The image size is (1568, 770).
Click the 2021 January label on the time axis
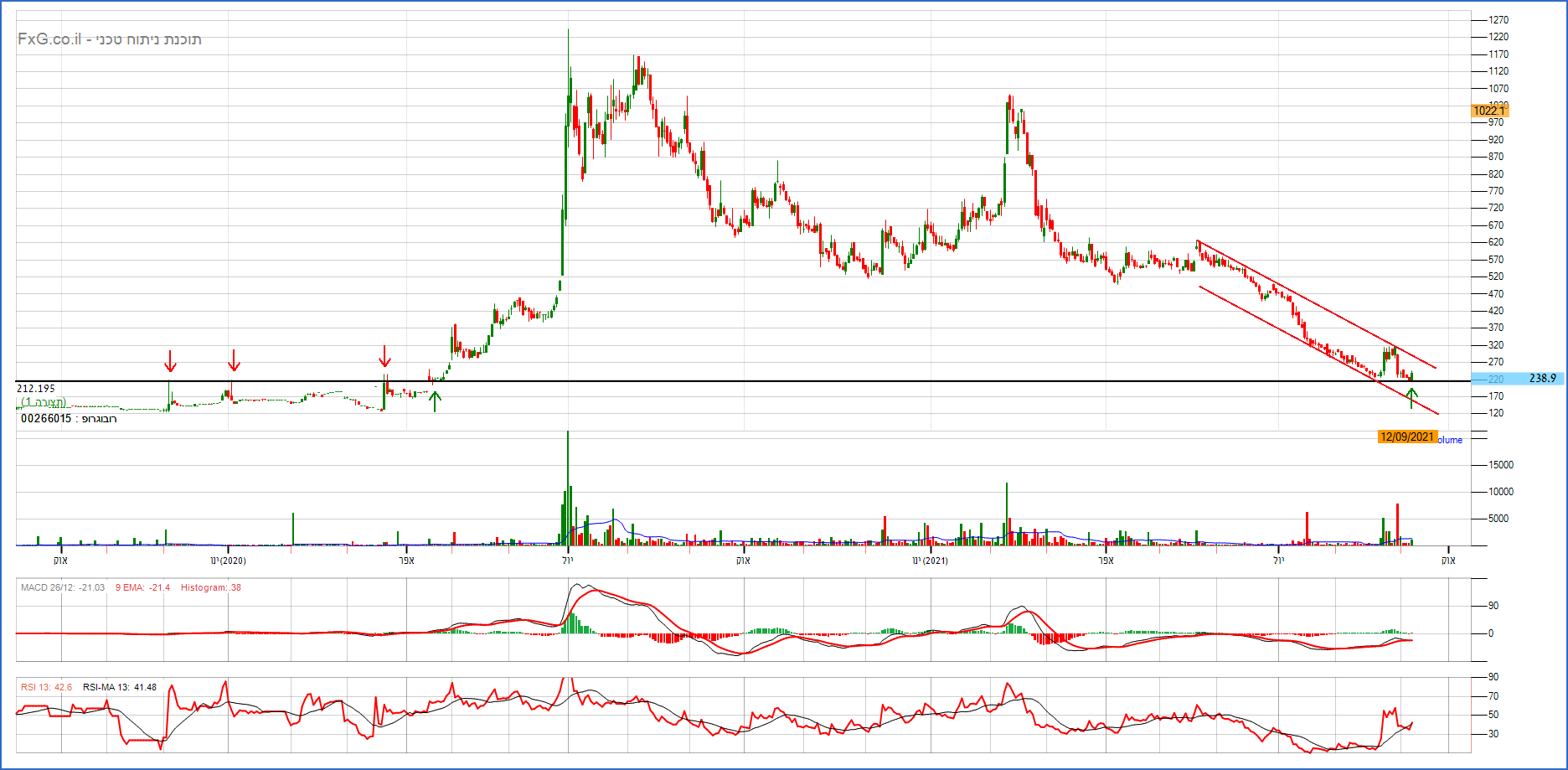(931, 561)
